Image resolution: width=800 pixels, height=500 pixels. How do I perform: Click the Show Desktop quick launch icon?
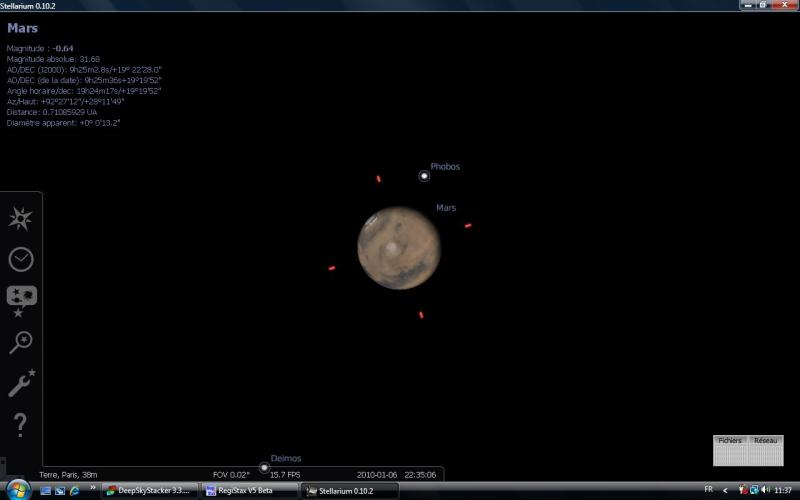[45, 491]
